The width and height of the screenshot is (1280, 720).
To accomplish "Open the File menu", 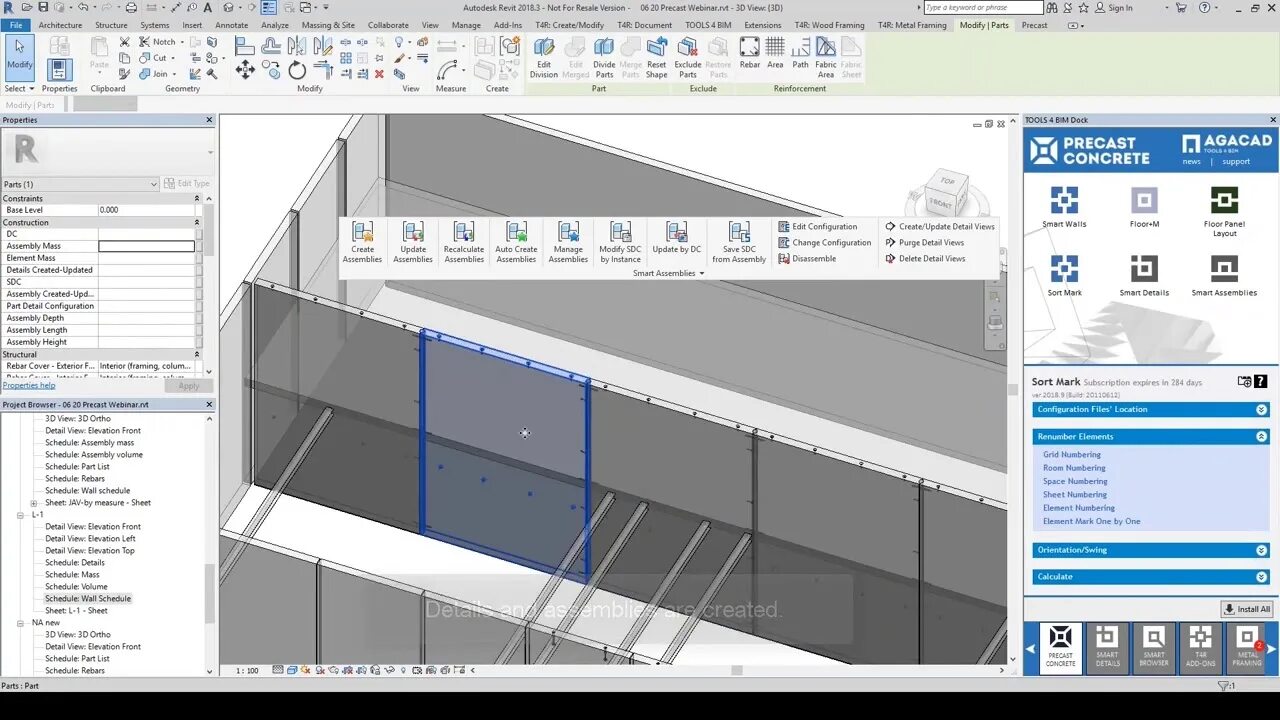I will [16, 25].
